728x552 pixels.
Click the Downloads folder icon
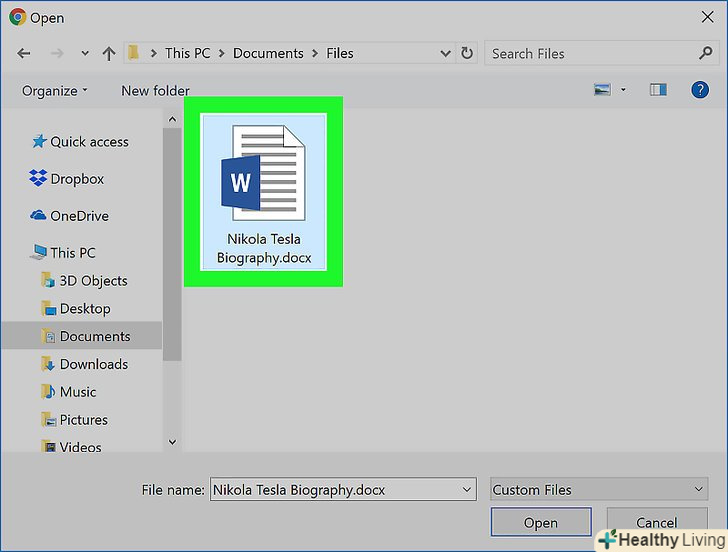(48, 364)
